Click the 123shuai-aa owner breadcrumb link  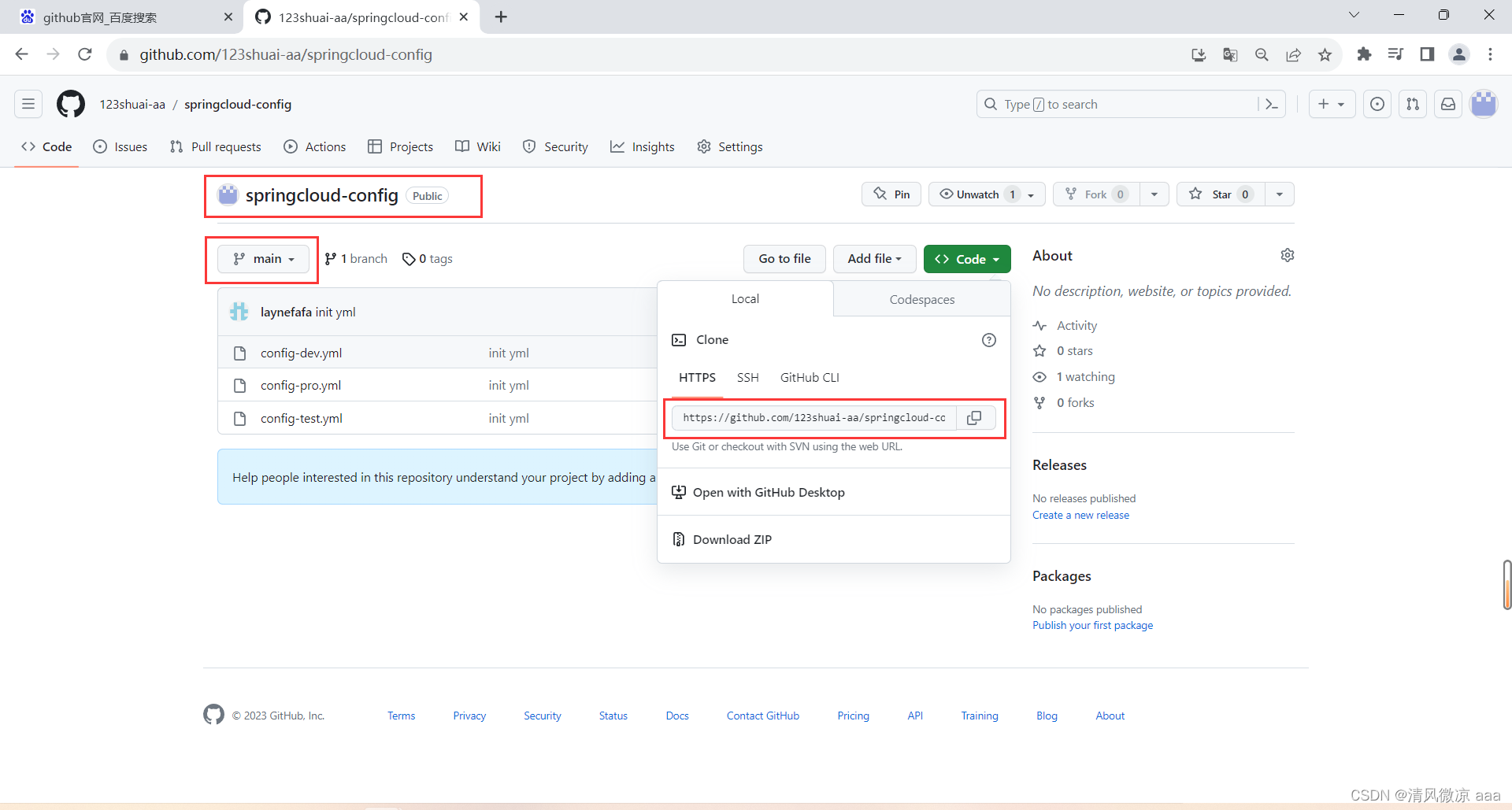coord(132,104)
